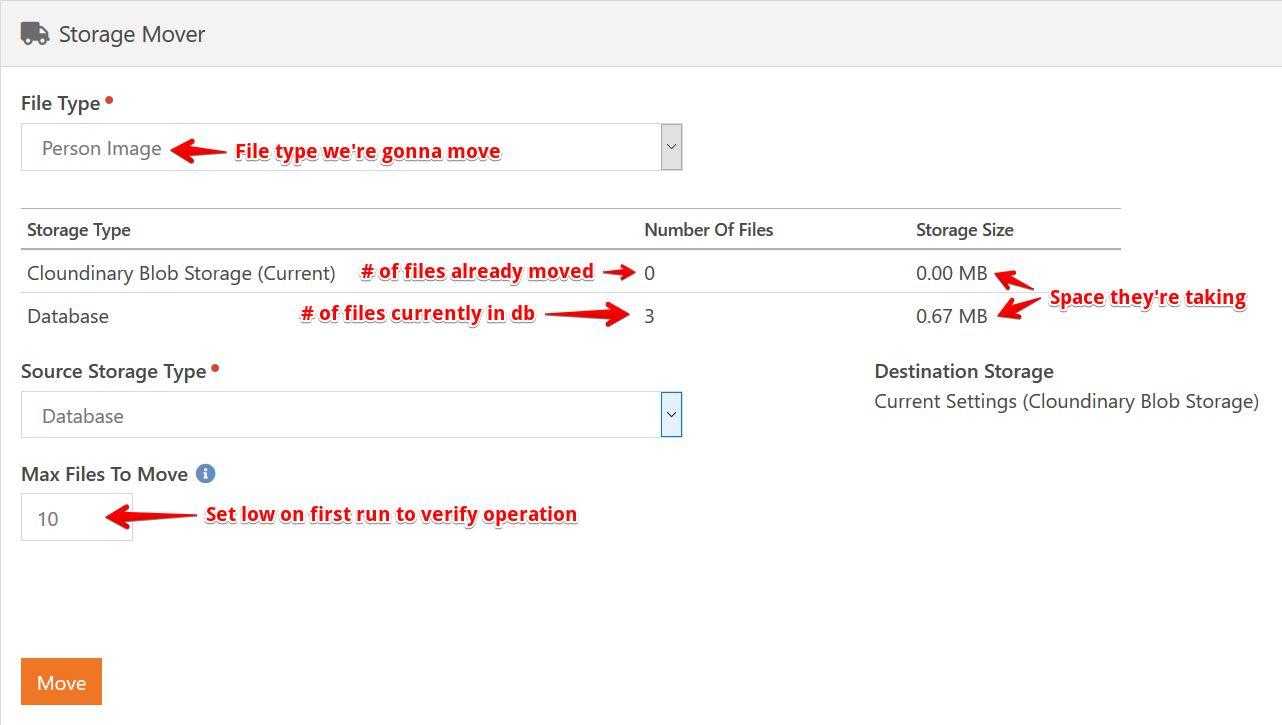Click the Storage Mover truck icon
The height and width of the screenshot is (725, 1282).
(x=35, y=34)
